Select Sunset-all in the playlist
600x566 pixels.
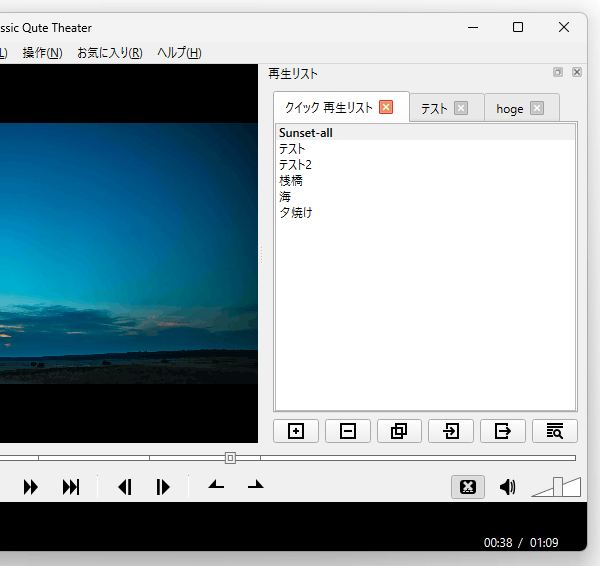click(x=425, y=133)
